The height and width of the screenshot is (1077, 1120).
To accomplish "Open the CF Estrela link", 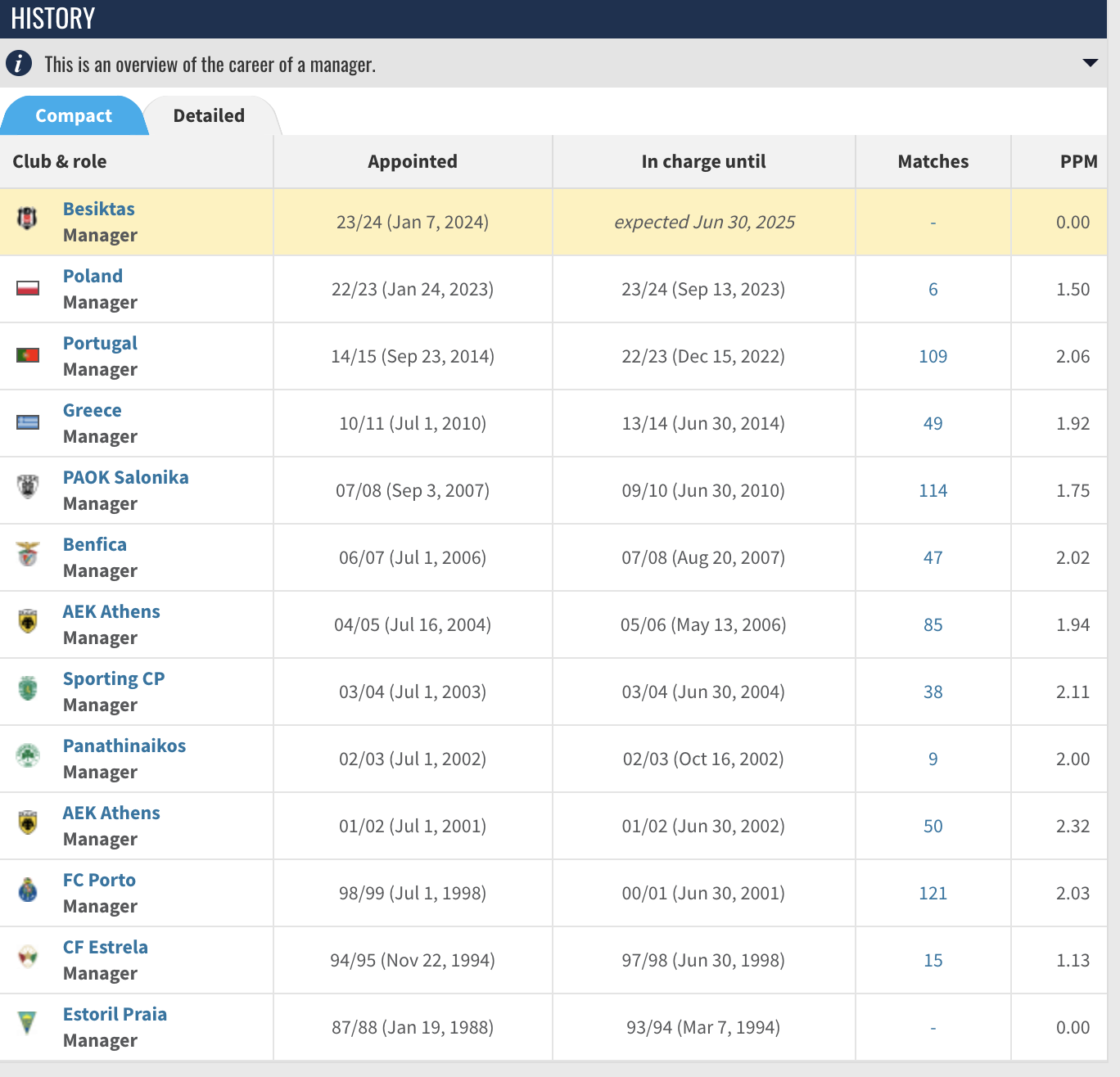I will click(x=106, y=947).
